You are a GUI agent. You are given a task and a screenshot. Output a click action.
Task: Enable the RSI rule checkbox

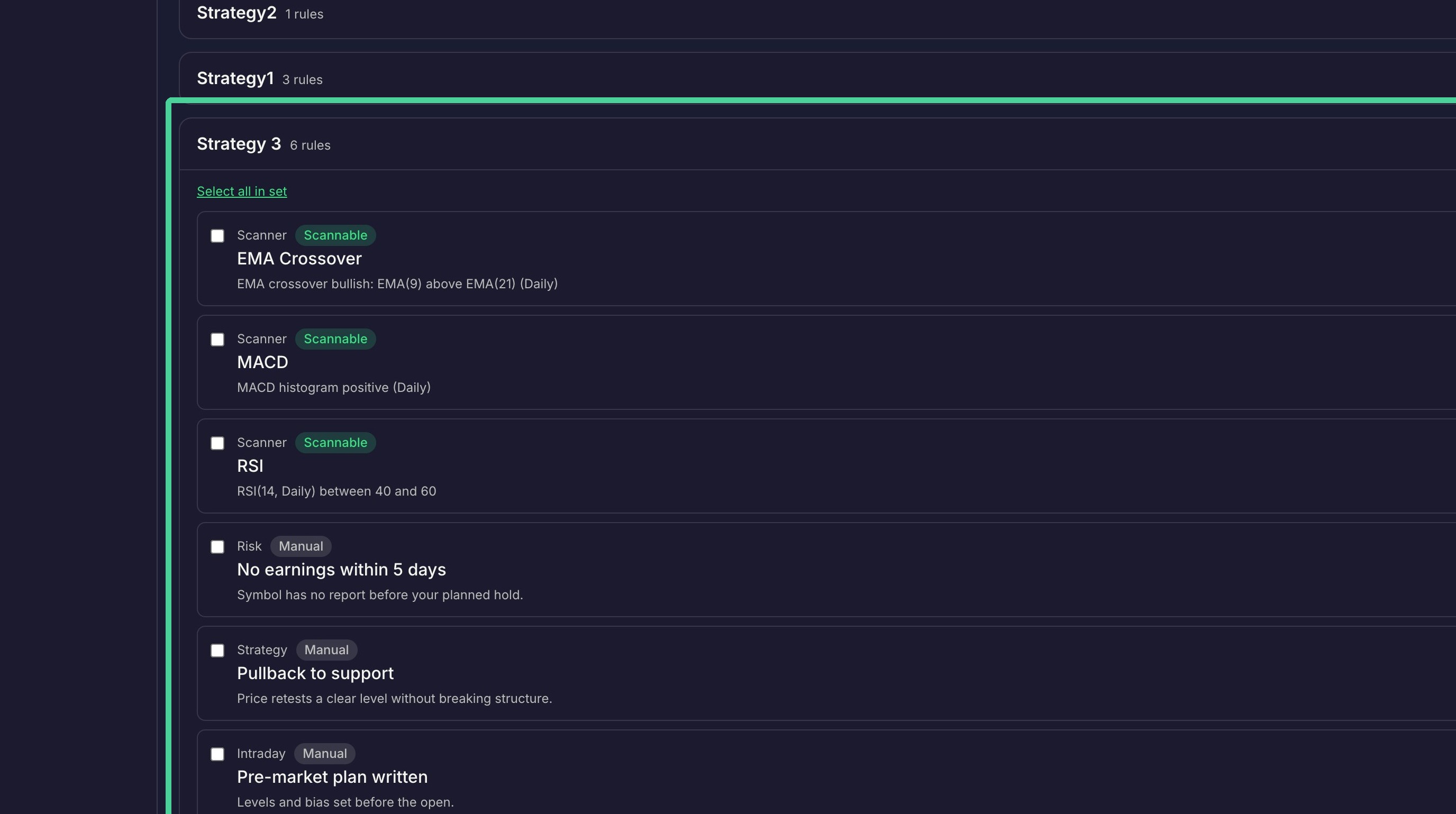(x=217, y=443)
